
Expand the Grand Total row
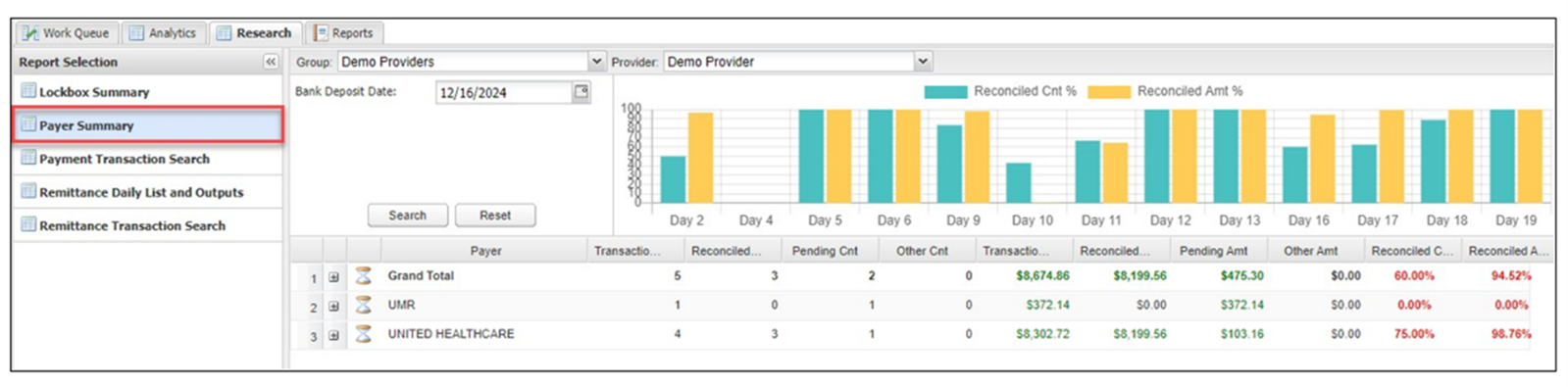point(333,277)
